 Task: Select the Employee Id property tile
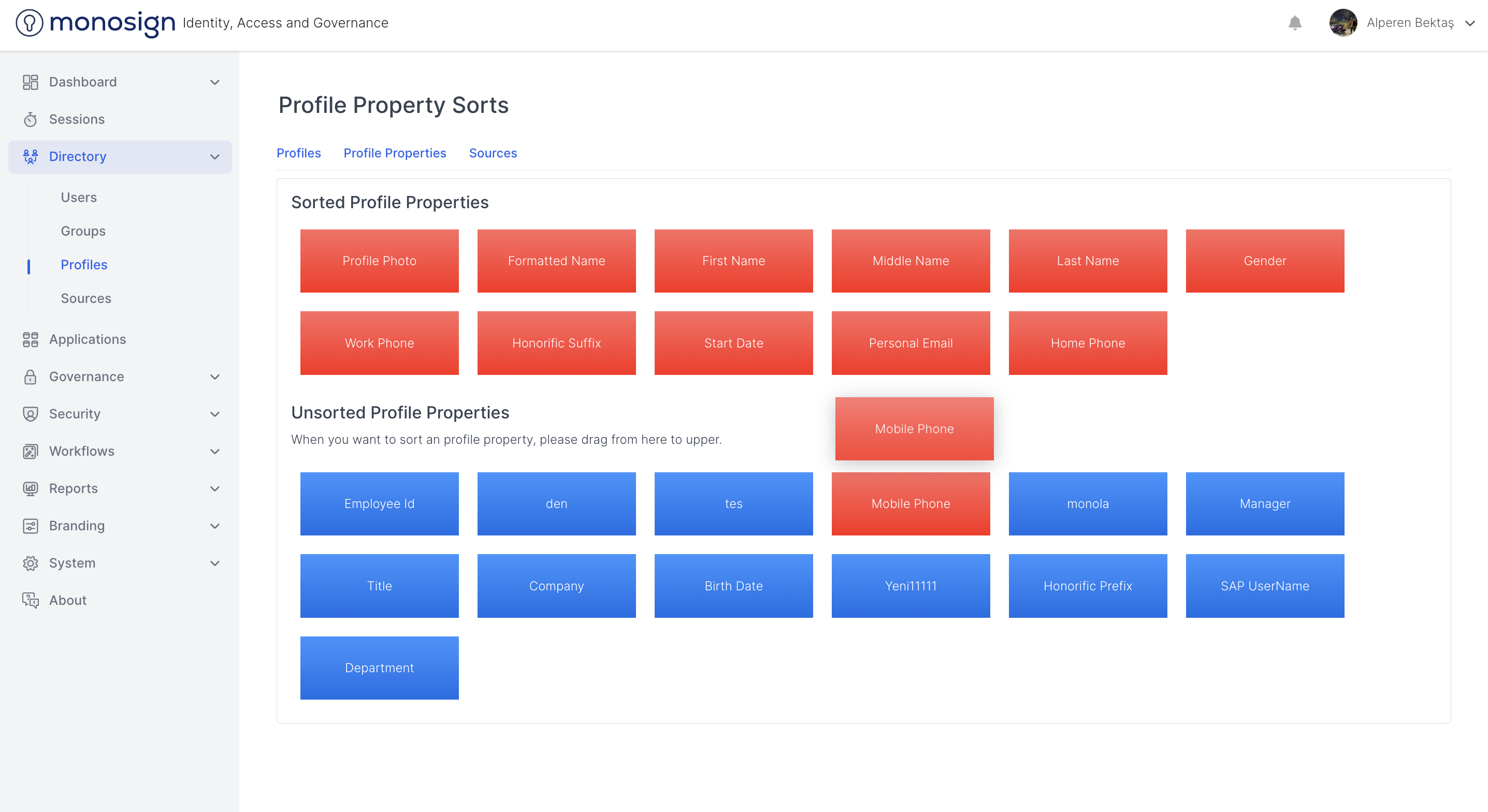tap(379, 503)
